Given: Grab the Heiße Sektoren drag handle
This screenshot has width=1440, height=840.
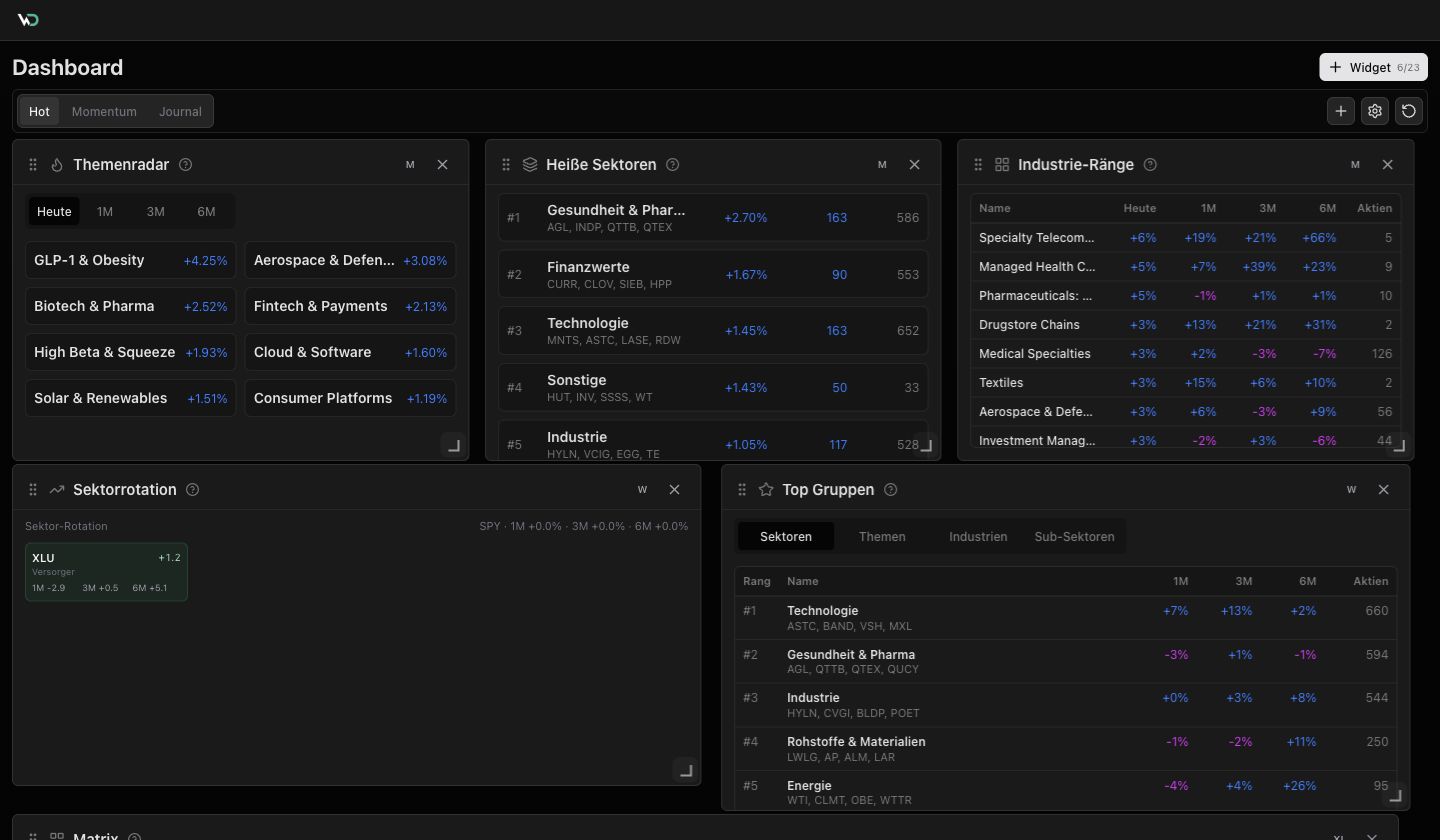Looking at the screenshot, I should (506, 164).
